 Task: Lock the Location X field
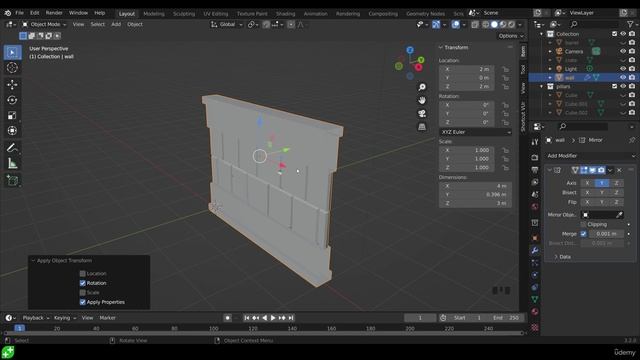click(x=505, y=69)
